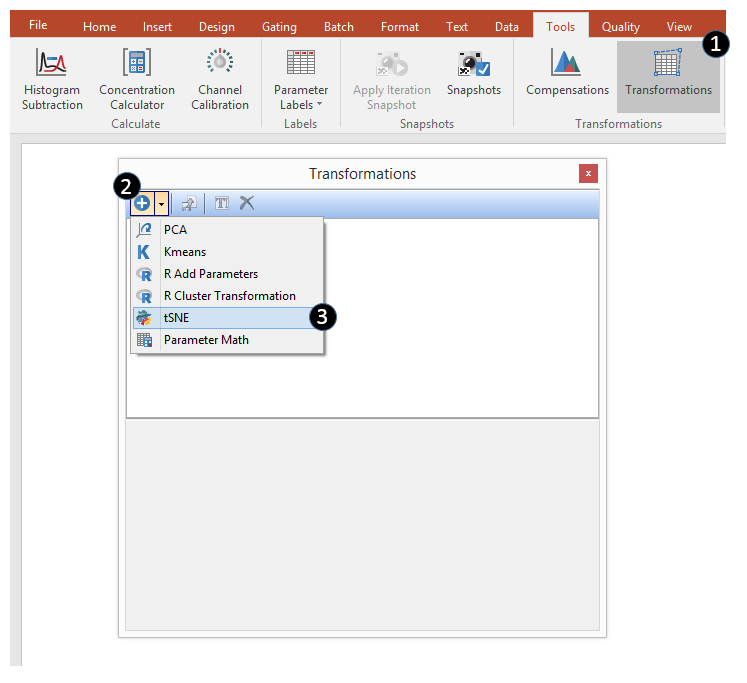Image resolution: width=747 pixels, height=683 pixels.
Task: Choose Parameter Math from the list
Action: 206,340
